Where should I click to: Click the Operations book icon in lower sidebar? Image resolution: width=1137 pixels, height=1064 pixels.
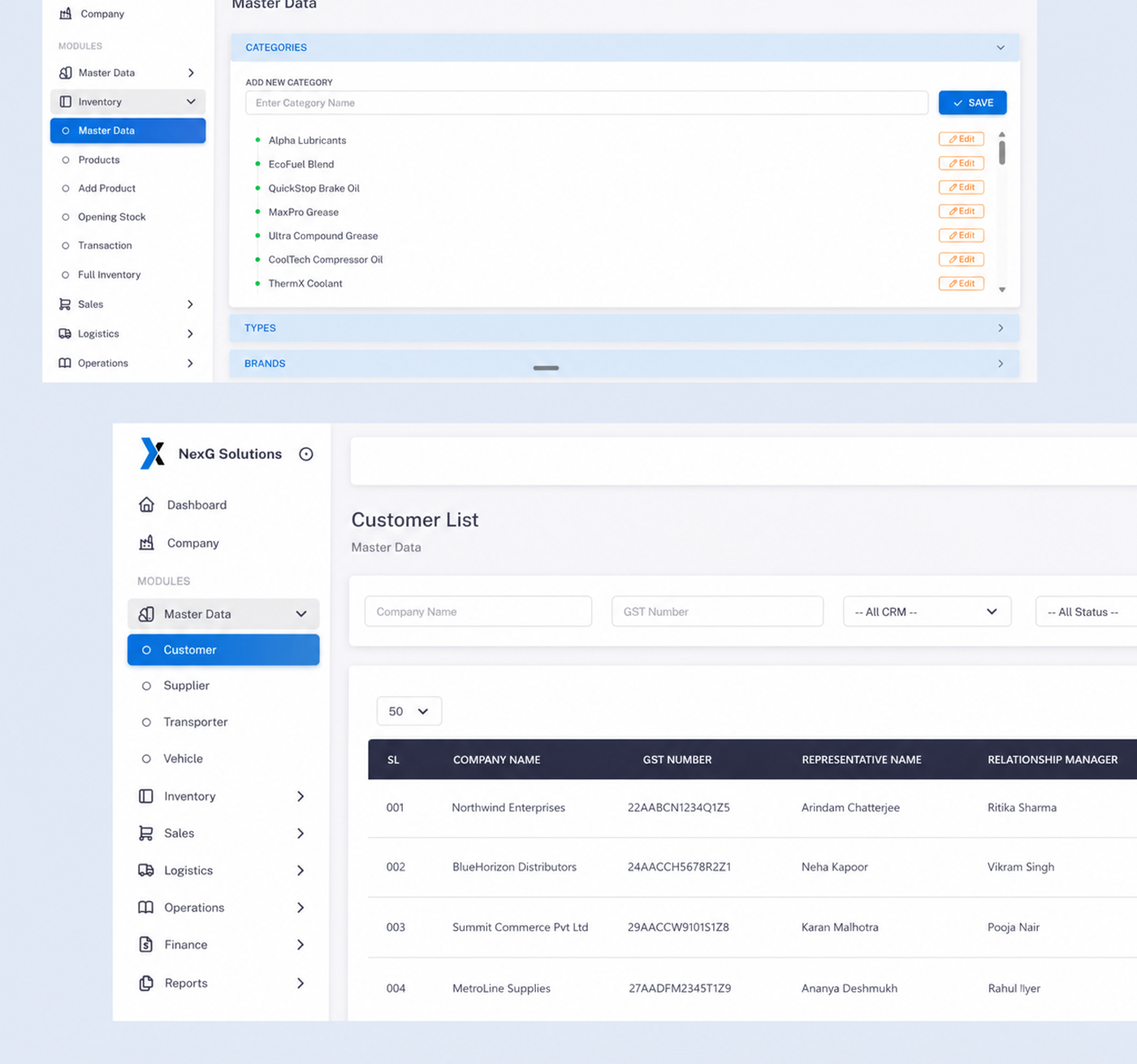146,907
